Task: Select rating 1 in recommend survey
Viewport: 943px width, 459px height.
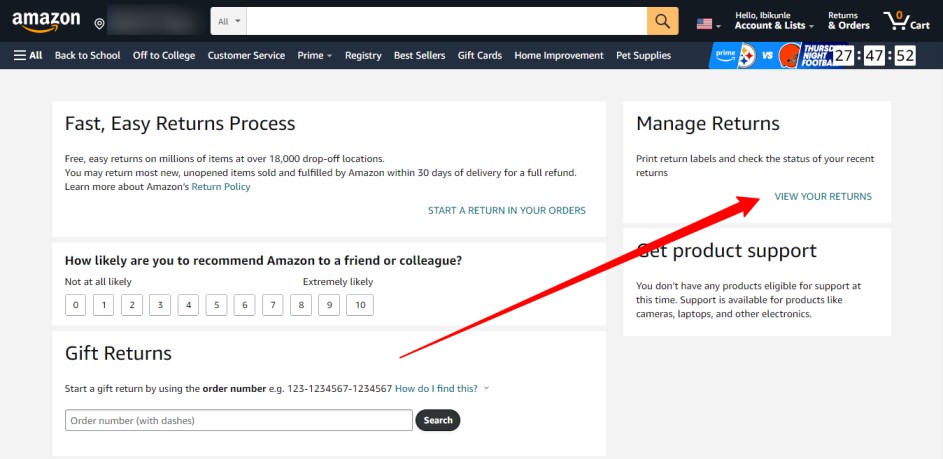Action: tap(103, 305)
